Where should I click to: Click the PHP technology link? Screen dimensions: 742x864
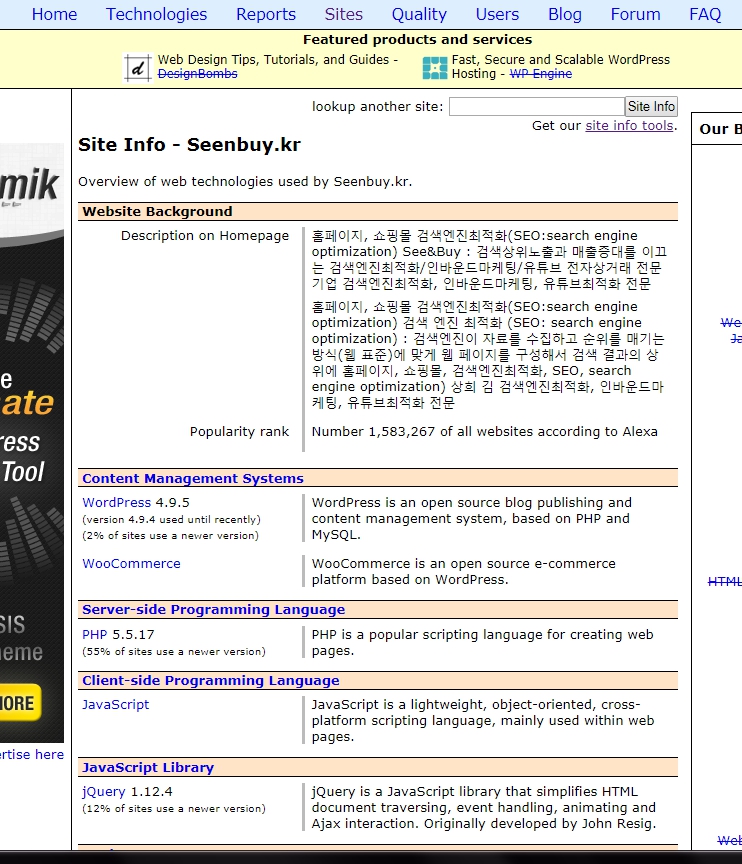coord(94,635)
